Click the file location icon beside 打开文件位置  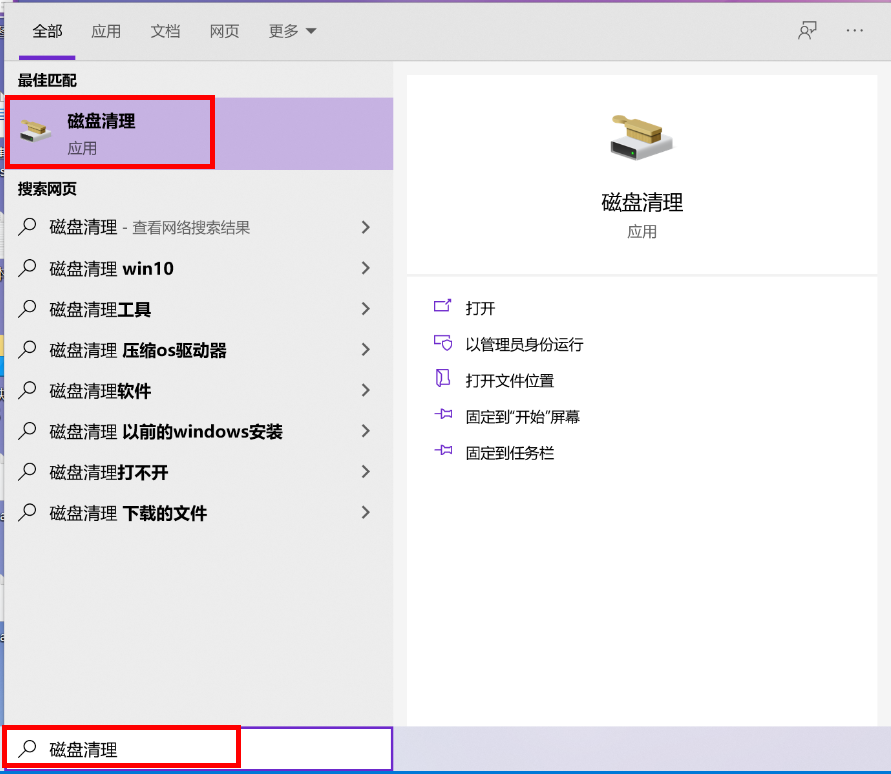[443, 380]
